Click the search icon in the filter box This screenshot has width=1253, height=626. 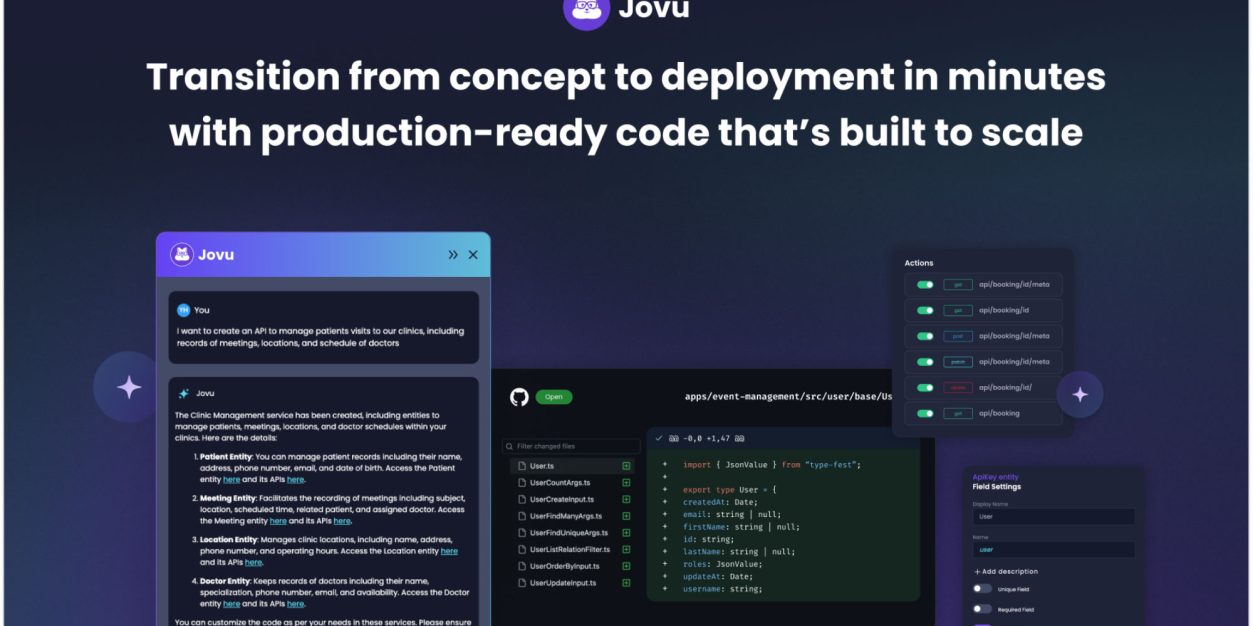tap(510, 446)
